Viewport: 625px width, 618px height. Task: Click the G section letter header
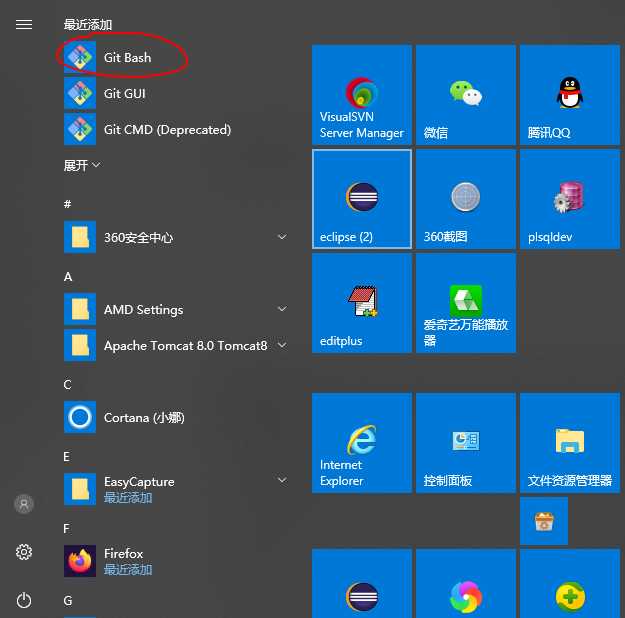[x=68, y=601]
